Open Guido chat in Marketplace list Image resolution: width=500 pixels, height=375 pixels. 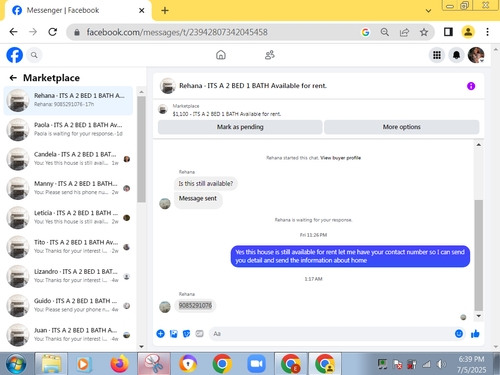tap(68, 305)
